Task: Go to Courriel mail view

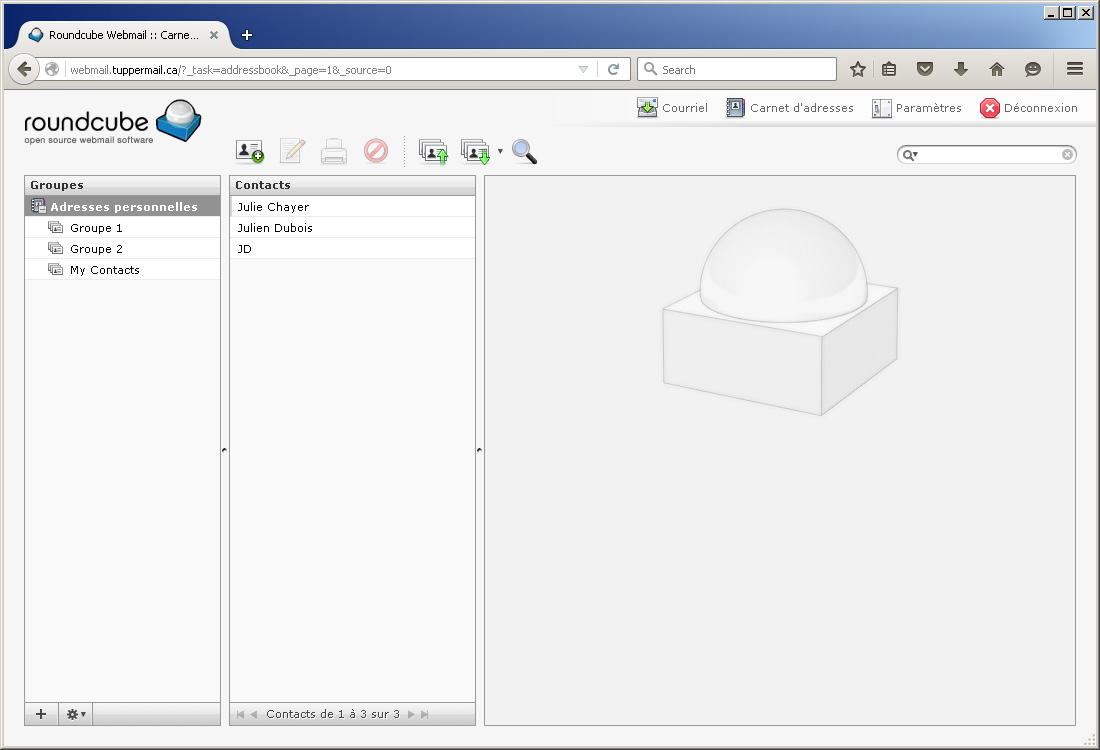Action: coord(673,108)
